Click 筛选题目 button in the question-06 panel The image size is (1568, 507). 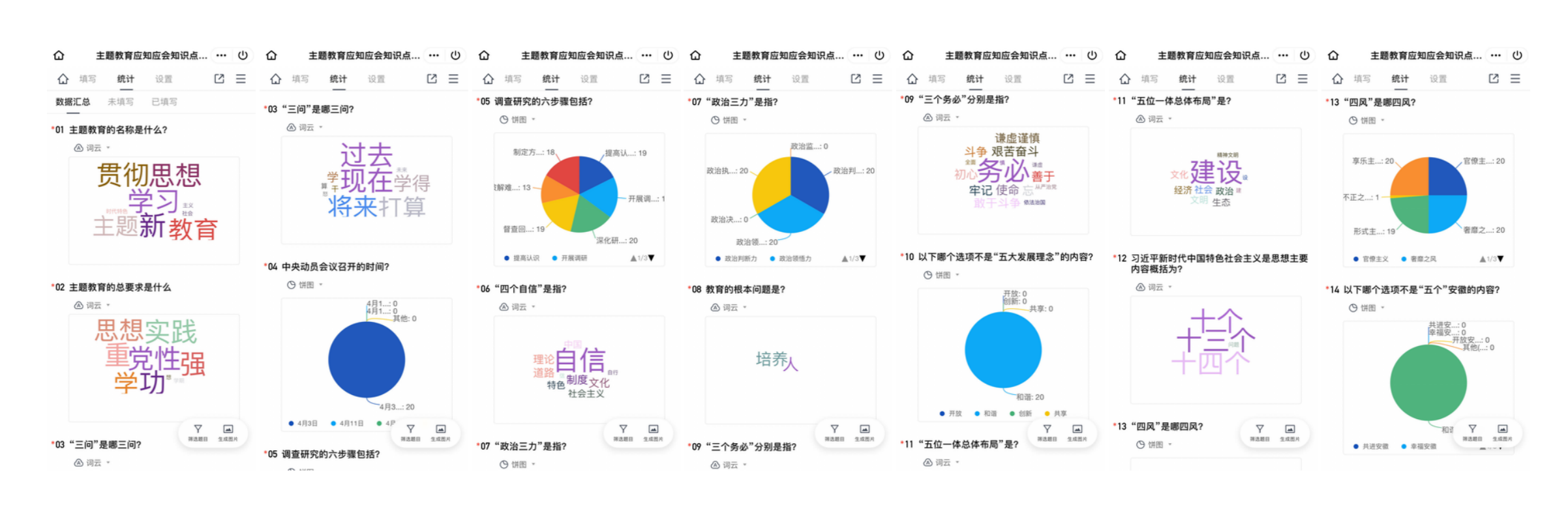click(623, 433)
